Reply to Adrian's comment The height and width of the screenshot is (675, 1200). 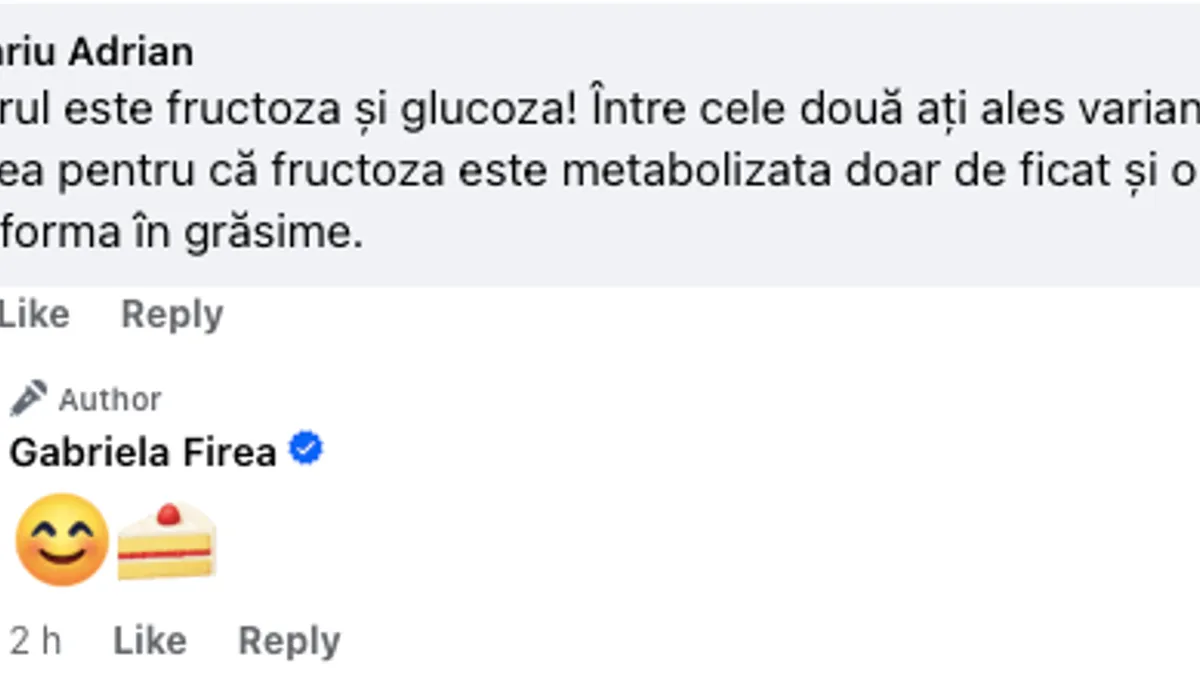tap(172, 314)
